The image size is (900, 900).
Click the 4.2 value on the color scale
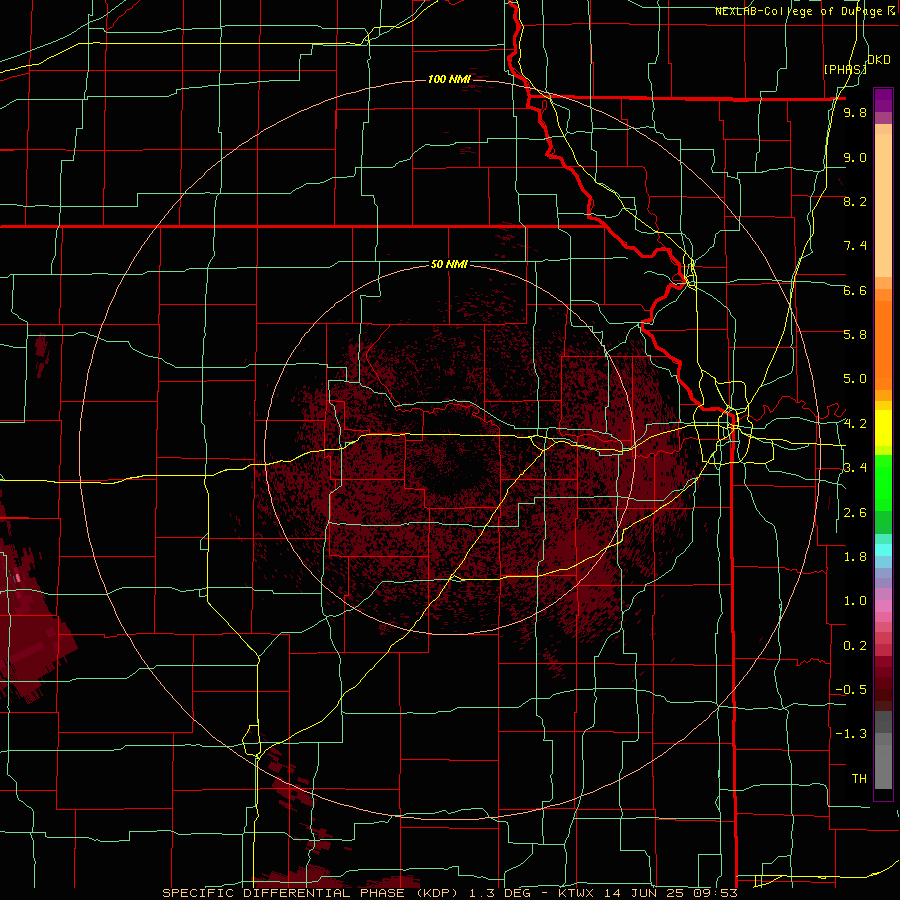[855, 424]
